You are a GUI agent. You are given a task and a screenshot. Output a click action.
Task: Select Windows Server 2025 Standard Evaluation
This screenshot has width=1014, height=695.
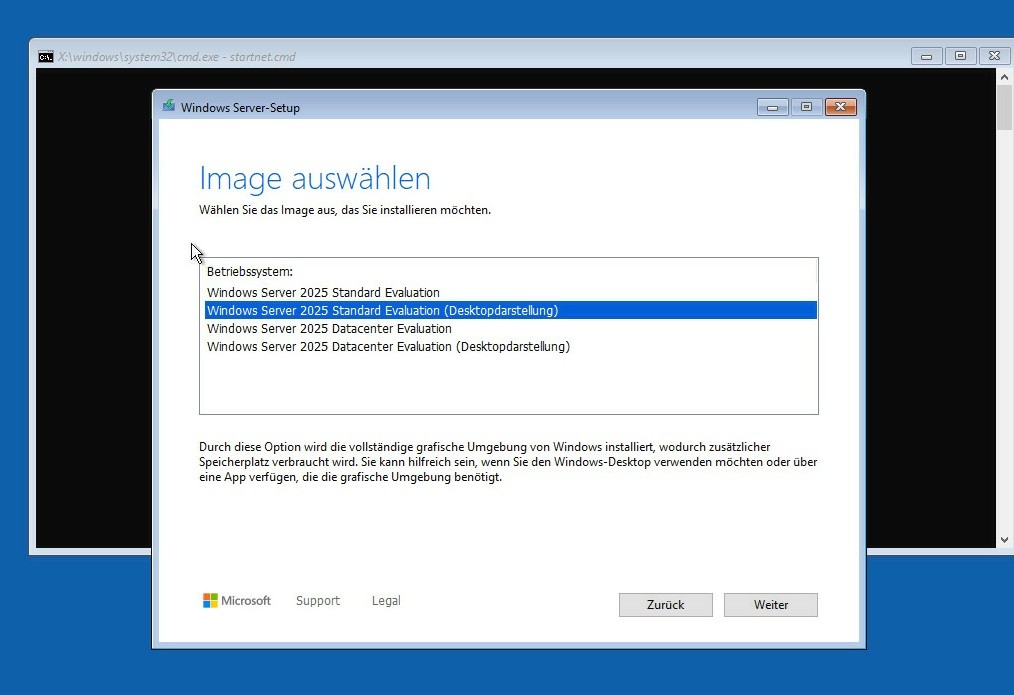tap(510, 292)
